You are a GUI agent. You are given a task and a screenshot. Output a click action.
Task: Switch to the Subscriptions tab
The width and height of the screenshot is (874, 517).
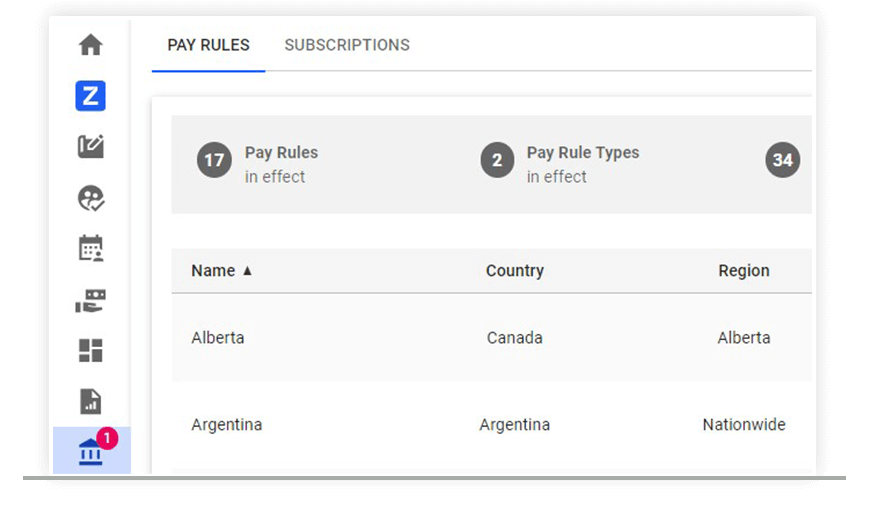pyautogui.click(x=347, y=45)
